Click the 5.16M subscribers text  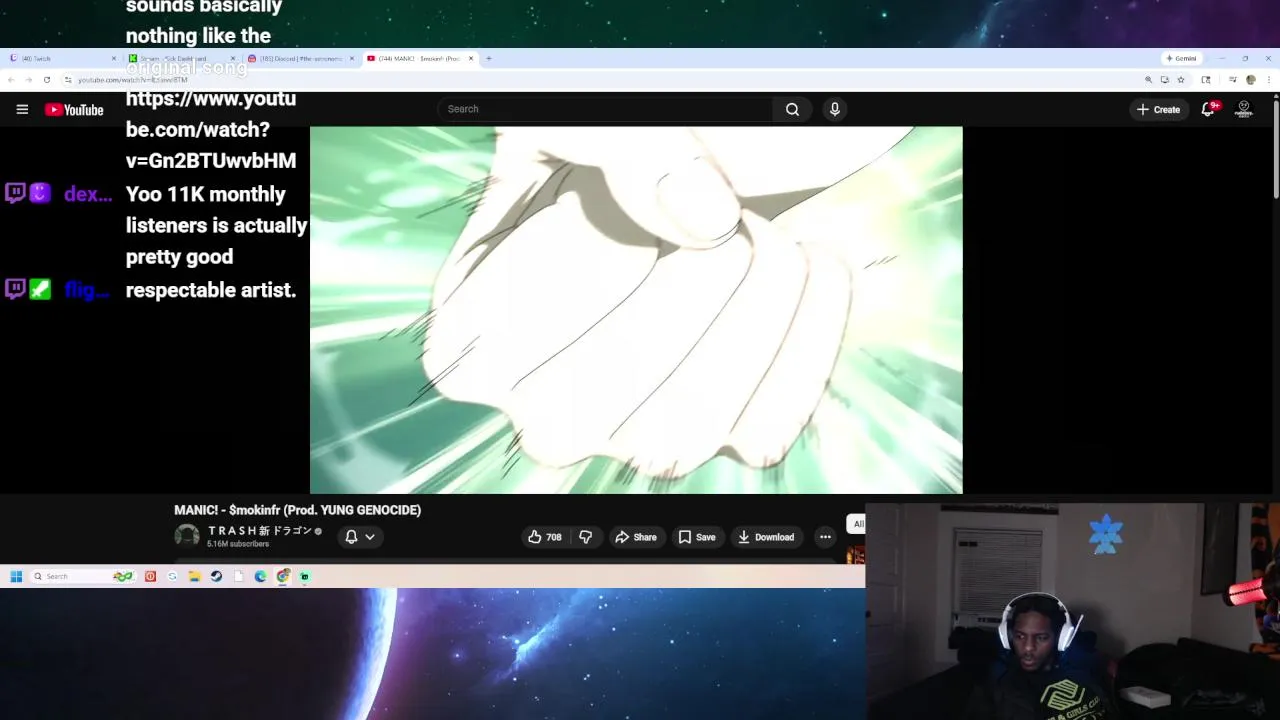pos(238,544)
